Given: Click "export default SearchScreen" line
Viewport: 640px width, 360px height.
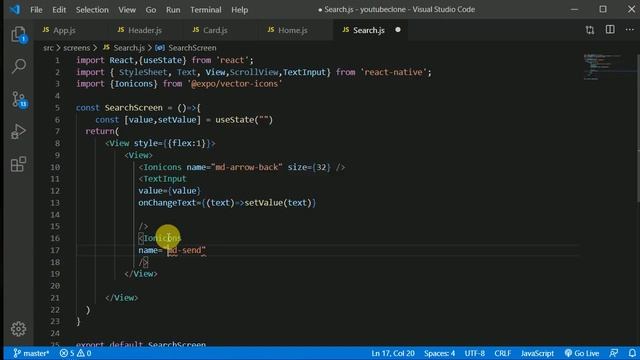Looking at the screenshot, I should pos(141,344).
